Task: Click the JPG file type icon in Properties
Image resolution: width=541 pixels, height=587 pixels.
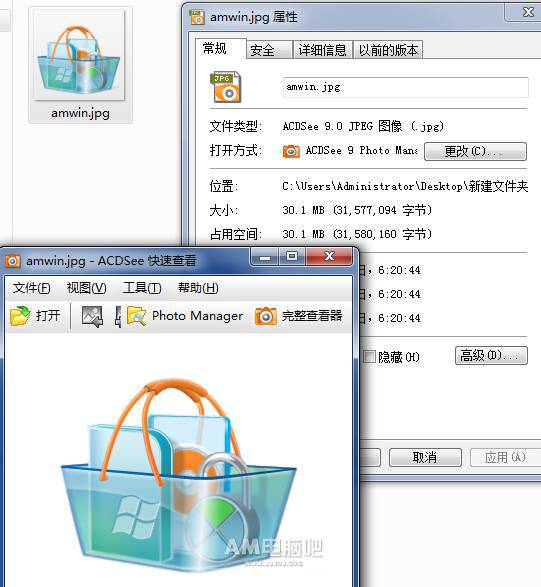Action: click(x=226, y=87)
